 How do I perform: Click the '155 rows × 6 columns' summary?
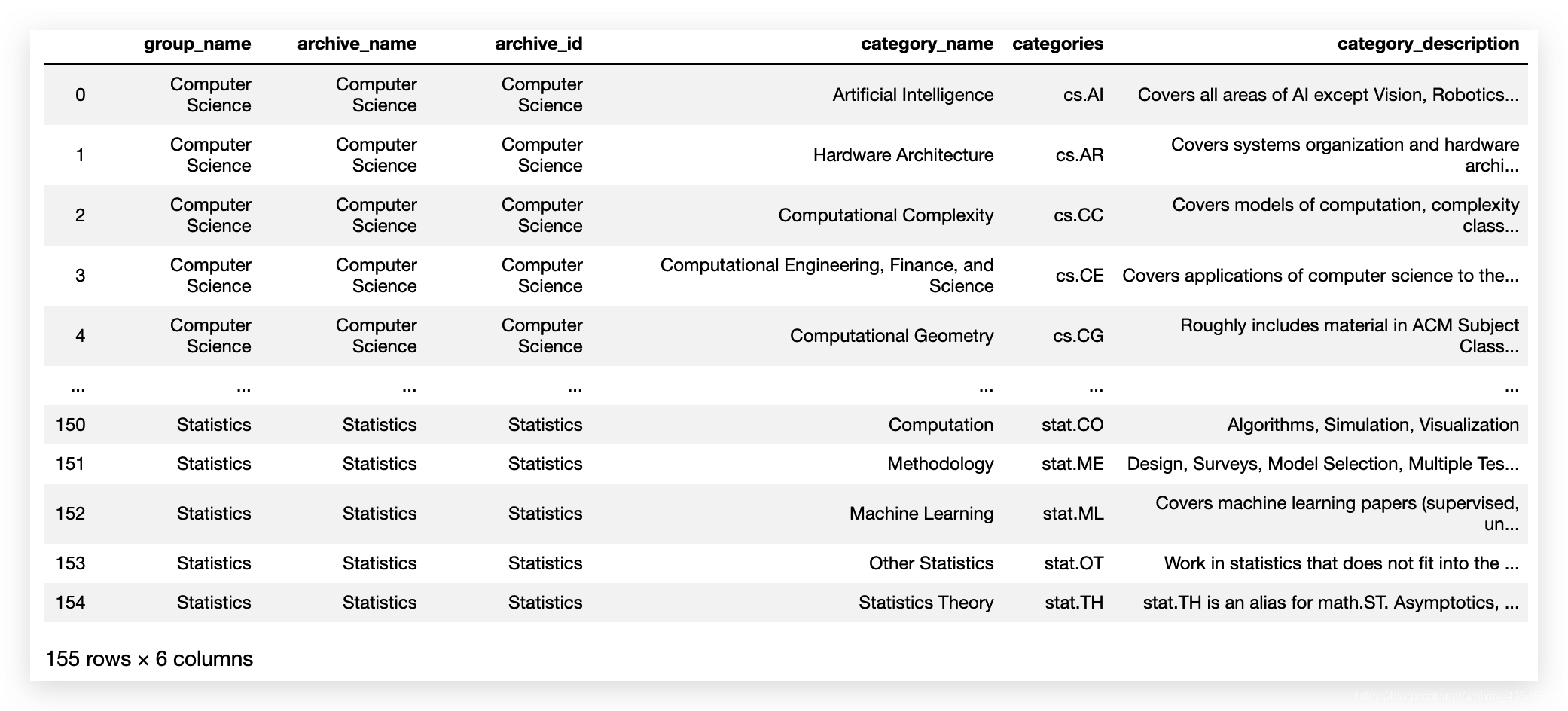pos(149,659)
